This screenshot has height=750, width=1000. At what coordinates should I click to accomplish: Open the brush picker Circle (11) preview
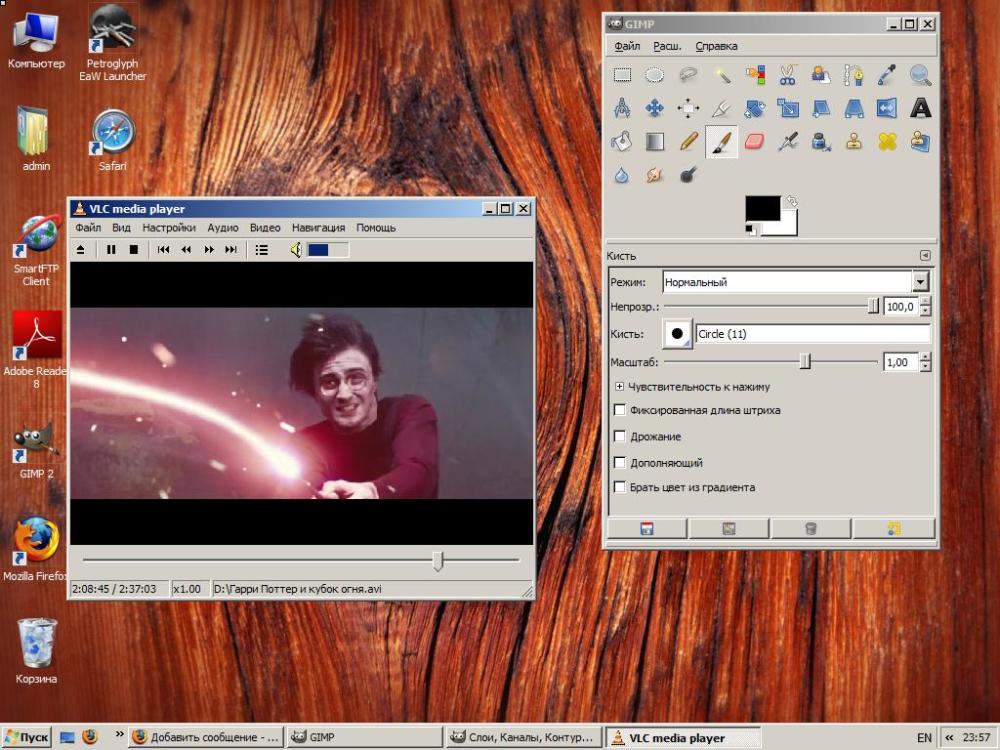tap(677, 334)
